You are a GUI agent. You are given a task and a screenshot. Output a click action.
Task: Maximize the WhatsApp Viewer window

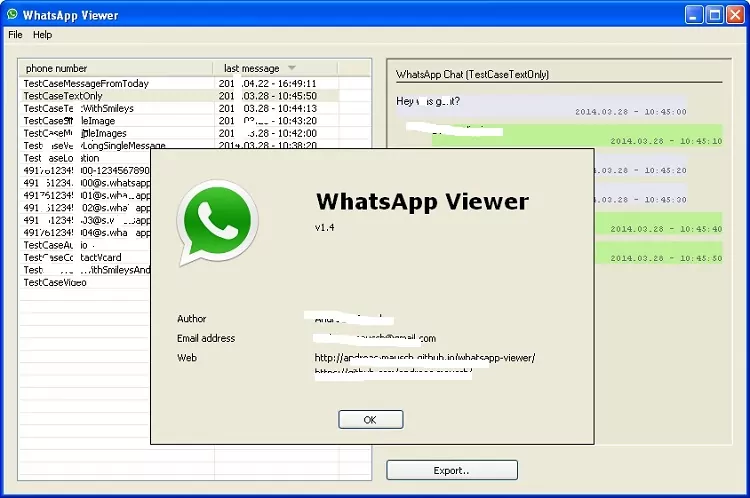[715, 15]
